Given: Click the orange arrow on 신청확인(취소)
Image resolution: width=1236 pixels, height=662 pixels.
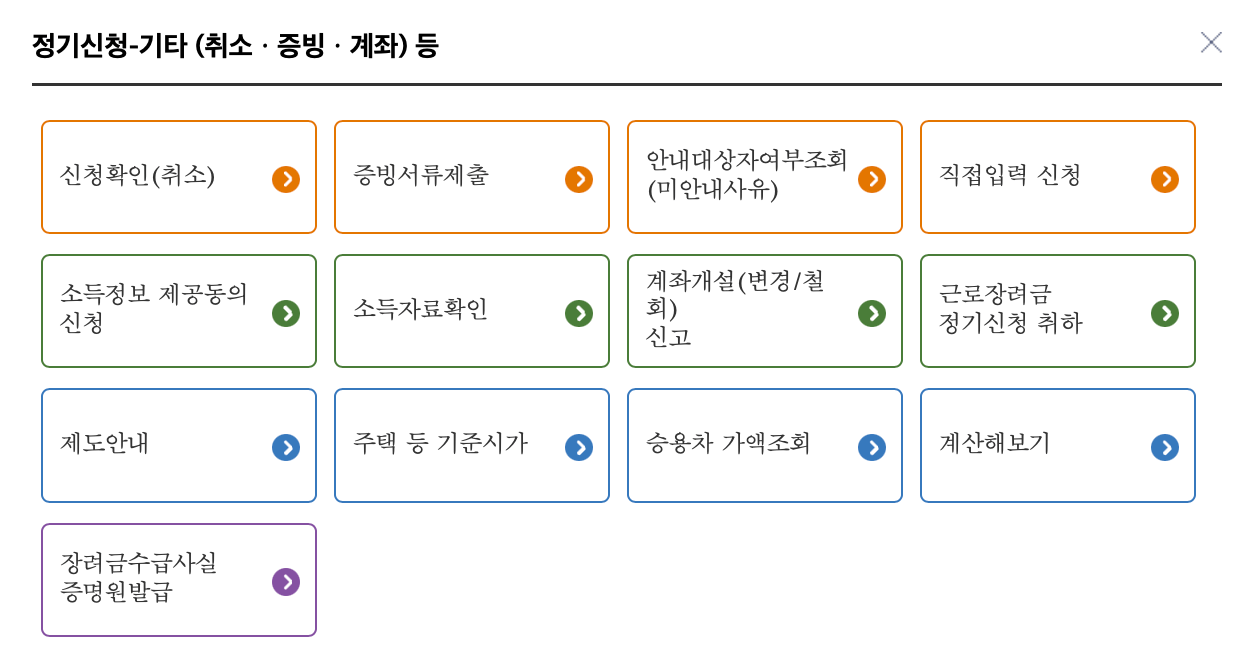Looking at the screenshot, I should click(x=287, y=177).
